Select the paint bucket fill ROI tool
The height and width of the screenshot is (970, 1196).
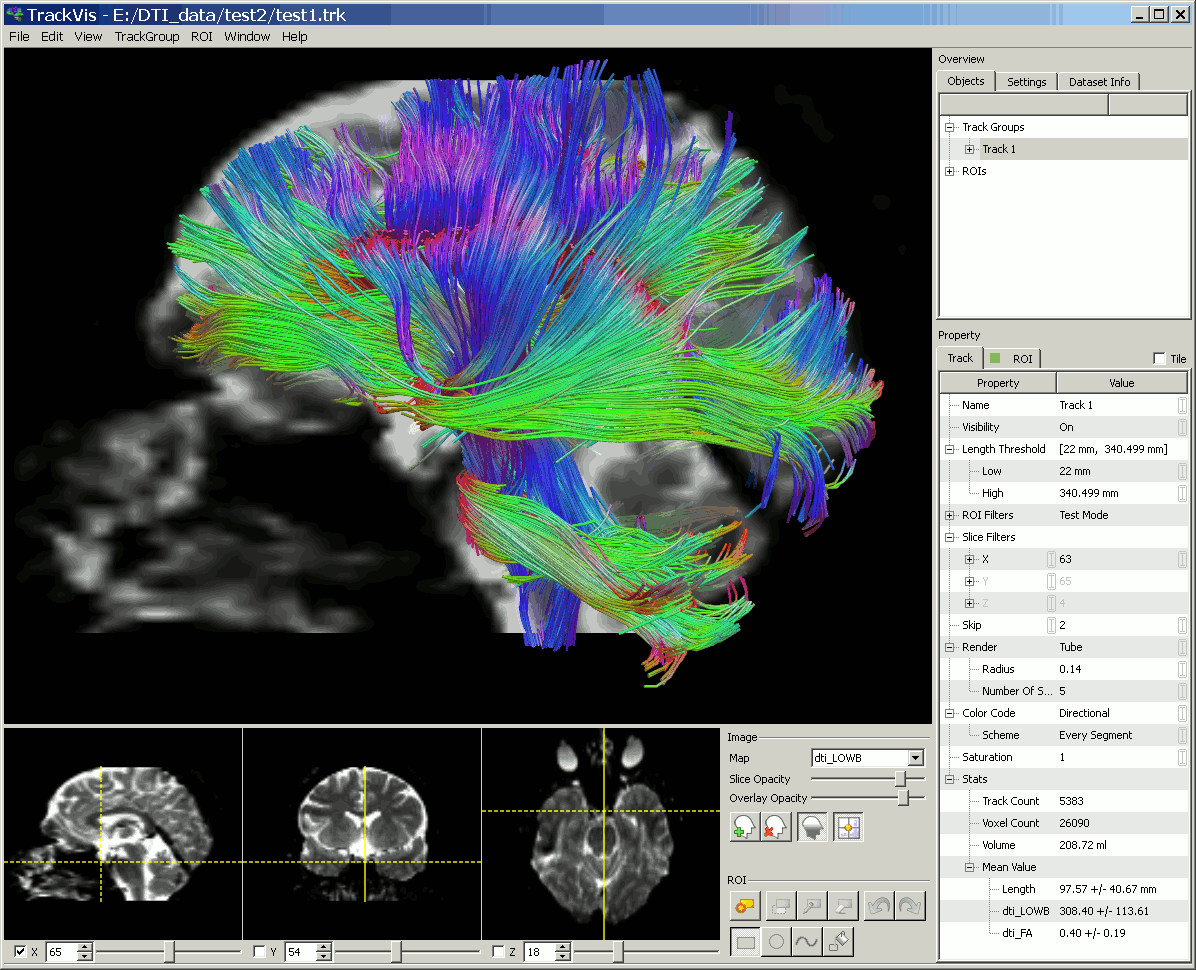pos(838,942)
